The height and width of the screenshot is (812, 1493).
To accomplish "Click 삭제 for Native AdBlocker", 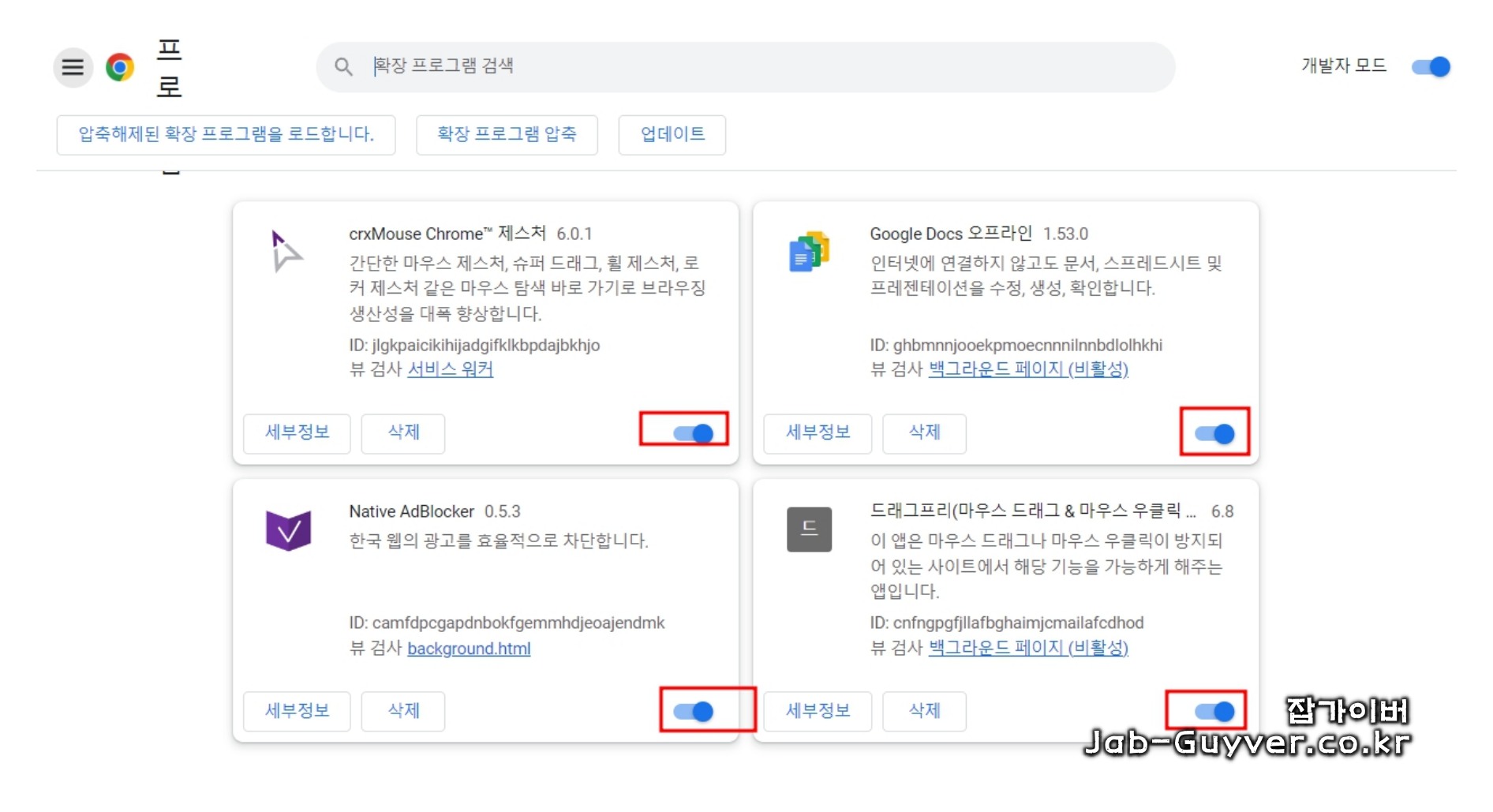I will click(x=403, y=712).
